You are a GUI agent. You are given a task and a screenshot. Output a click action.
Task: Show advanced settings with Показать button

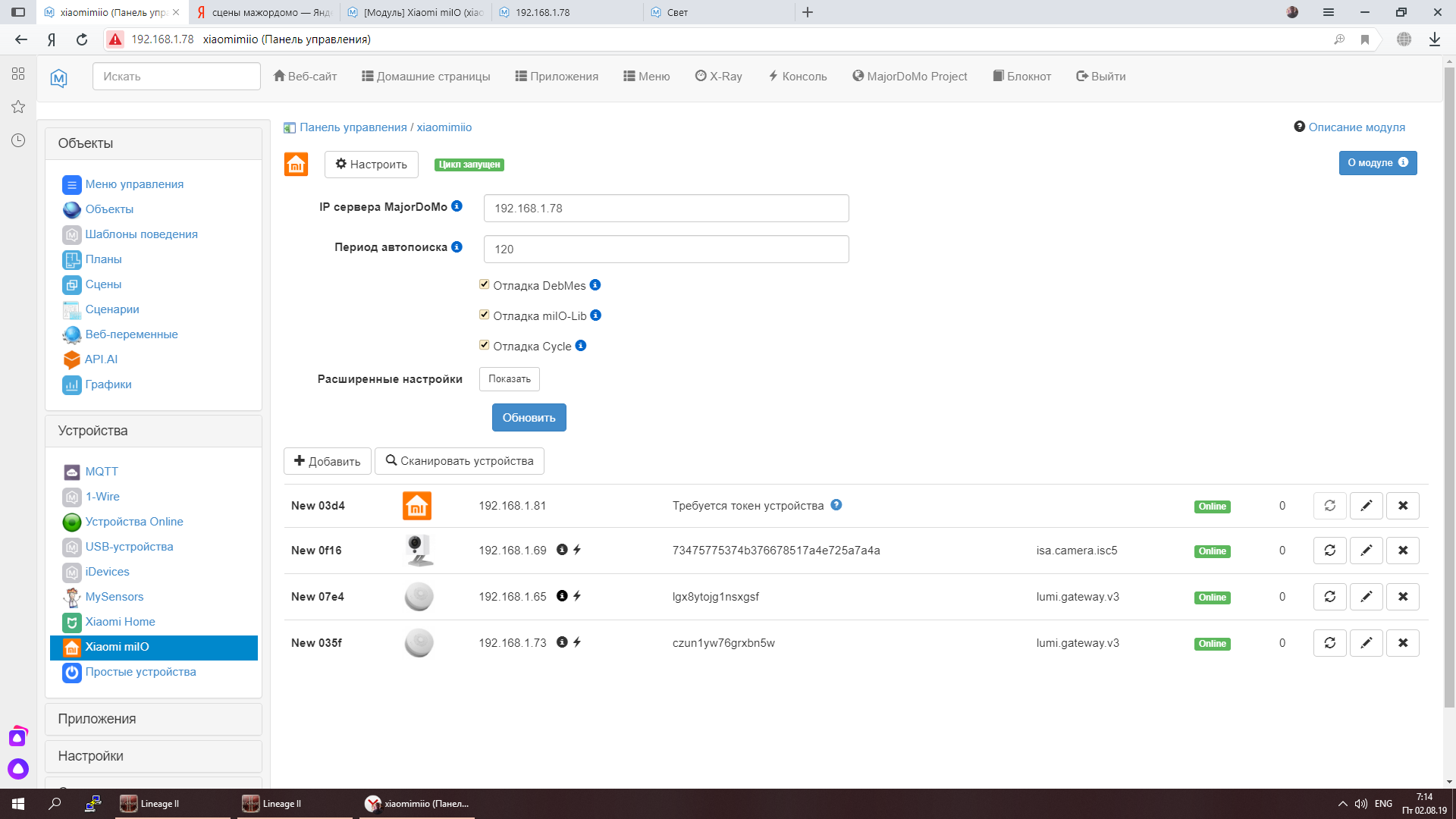(509, 379)
